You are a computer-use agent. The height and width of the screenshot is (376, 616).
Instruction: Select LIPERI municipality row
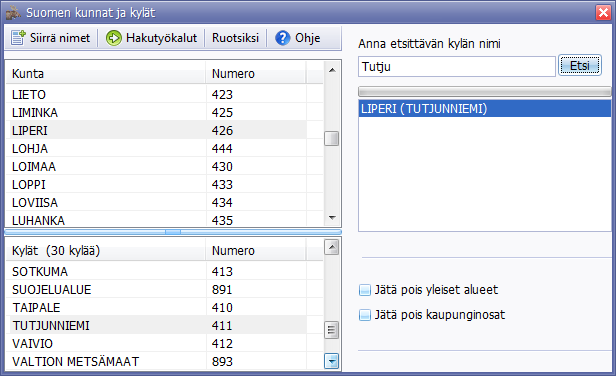point(156,130)
